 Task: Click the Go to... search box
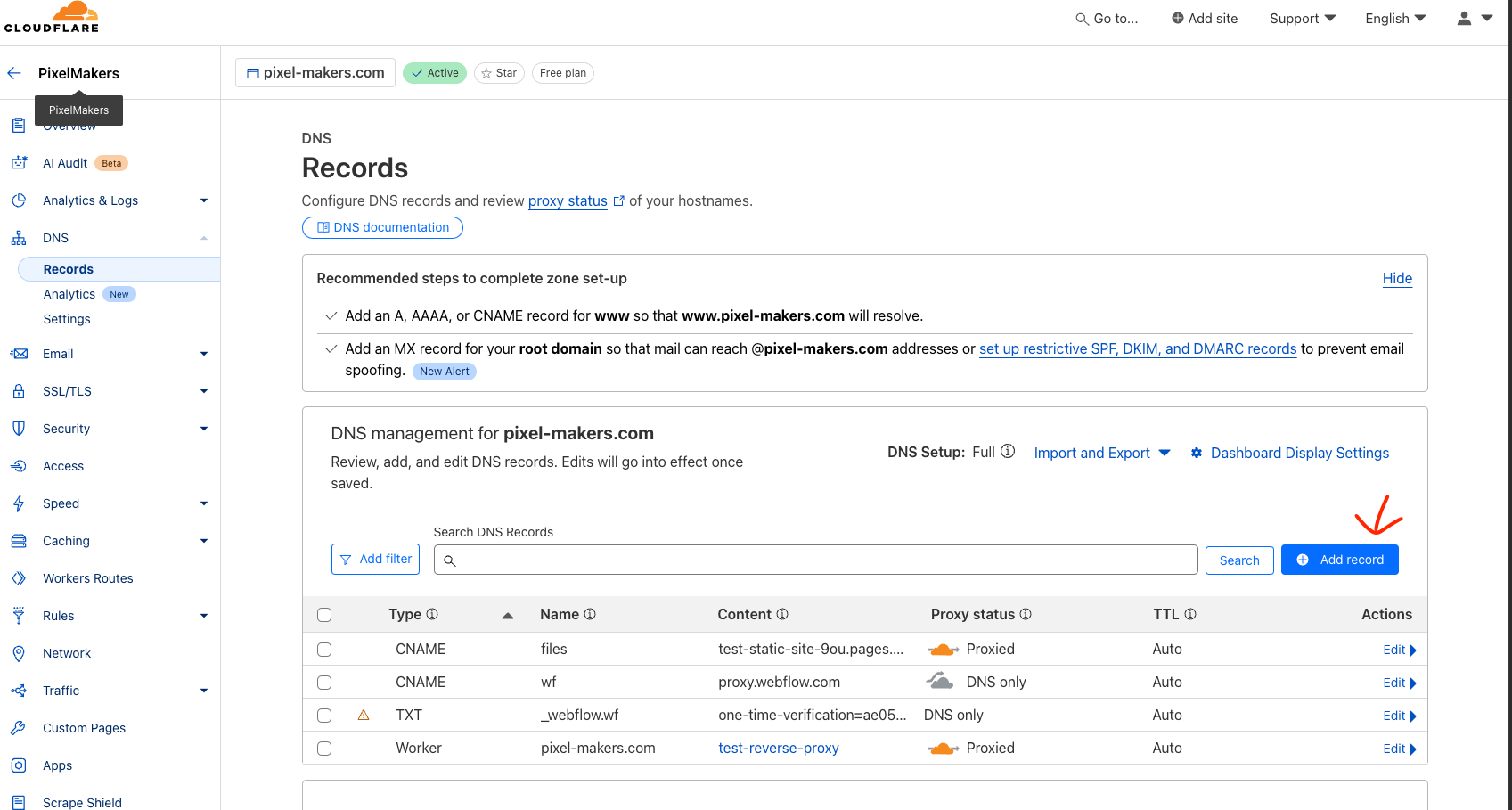coord(1107,18)
